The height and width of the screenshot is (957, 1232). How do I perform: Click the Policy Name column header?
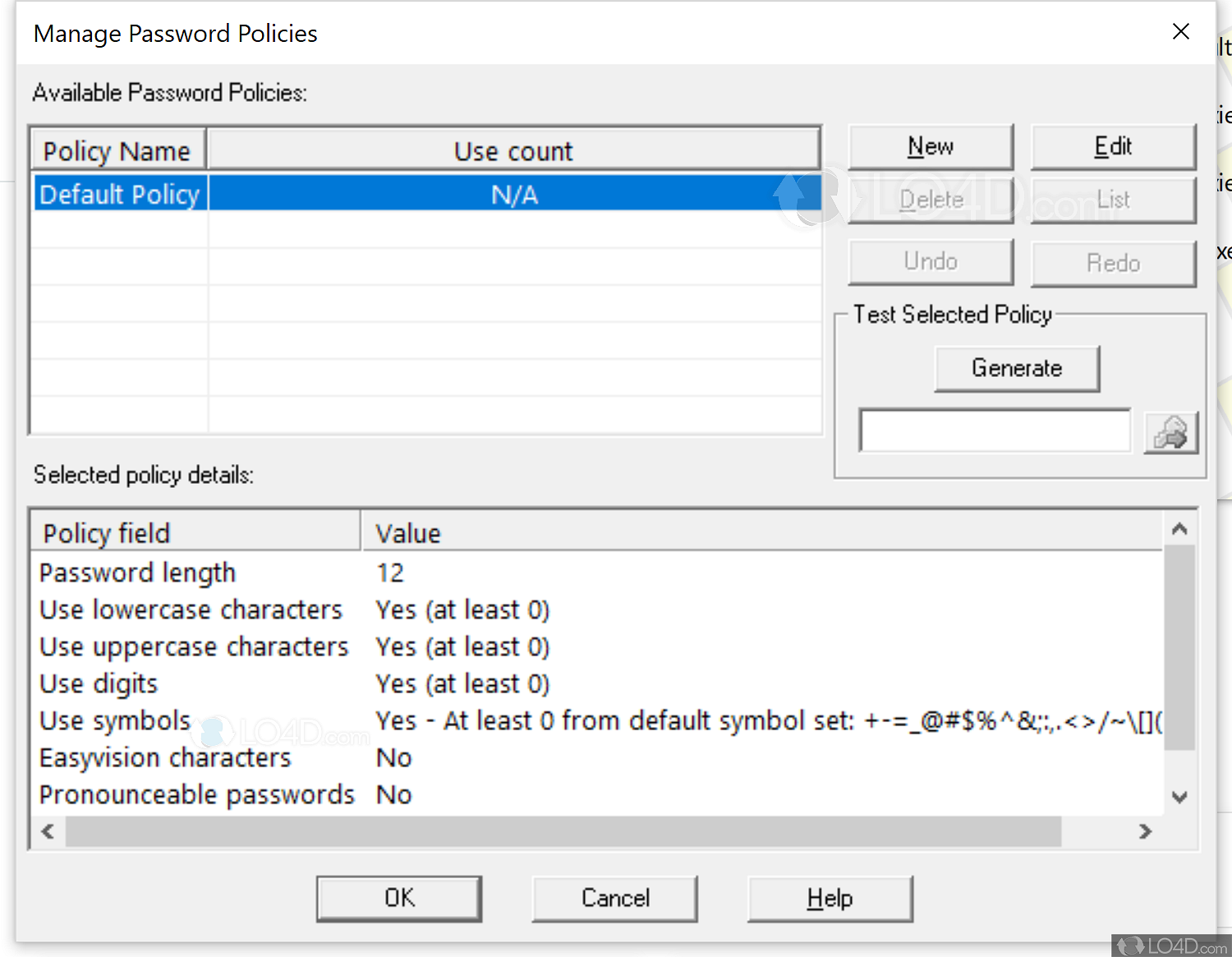click(x=117, y=150)
